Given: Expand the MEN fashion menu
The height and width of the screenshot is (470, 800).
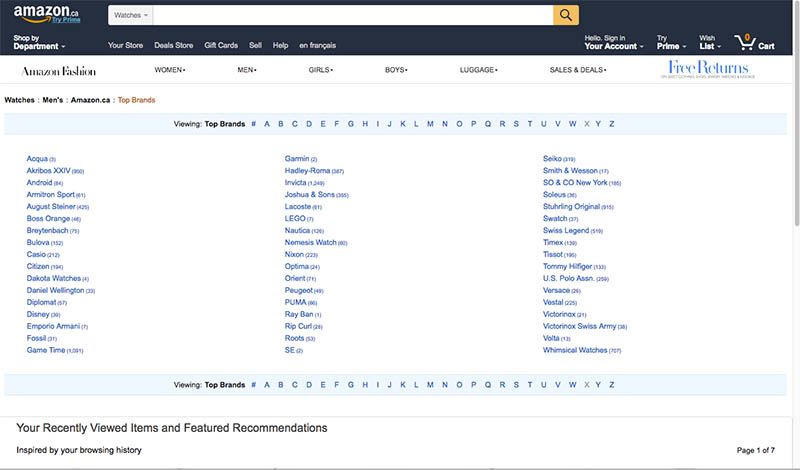Looking at the screenshot, I should point(247,70).
